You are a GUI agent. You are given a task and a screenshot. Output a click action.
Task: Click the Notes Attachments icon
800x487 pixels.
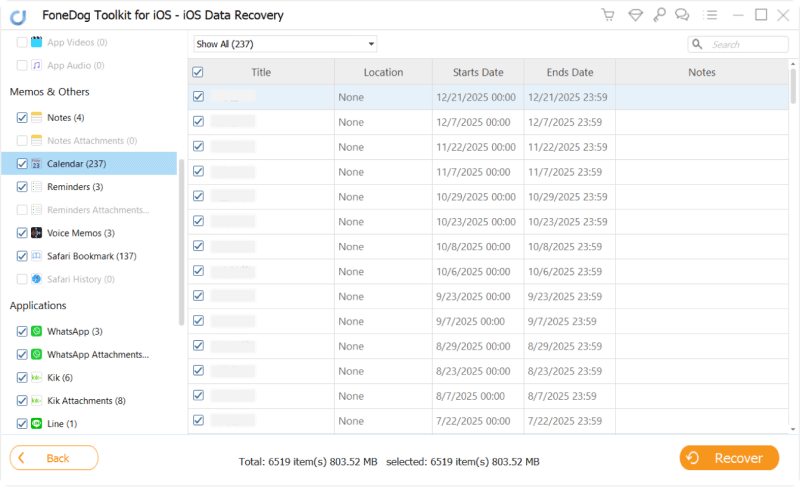pyautogui.click(x=36, y=140)
